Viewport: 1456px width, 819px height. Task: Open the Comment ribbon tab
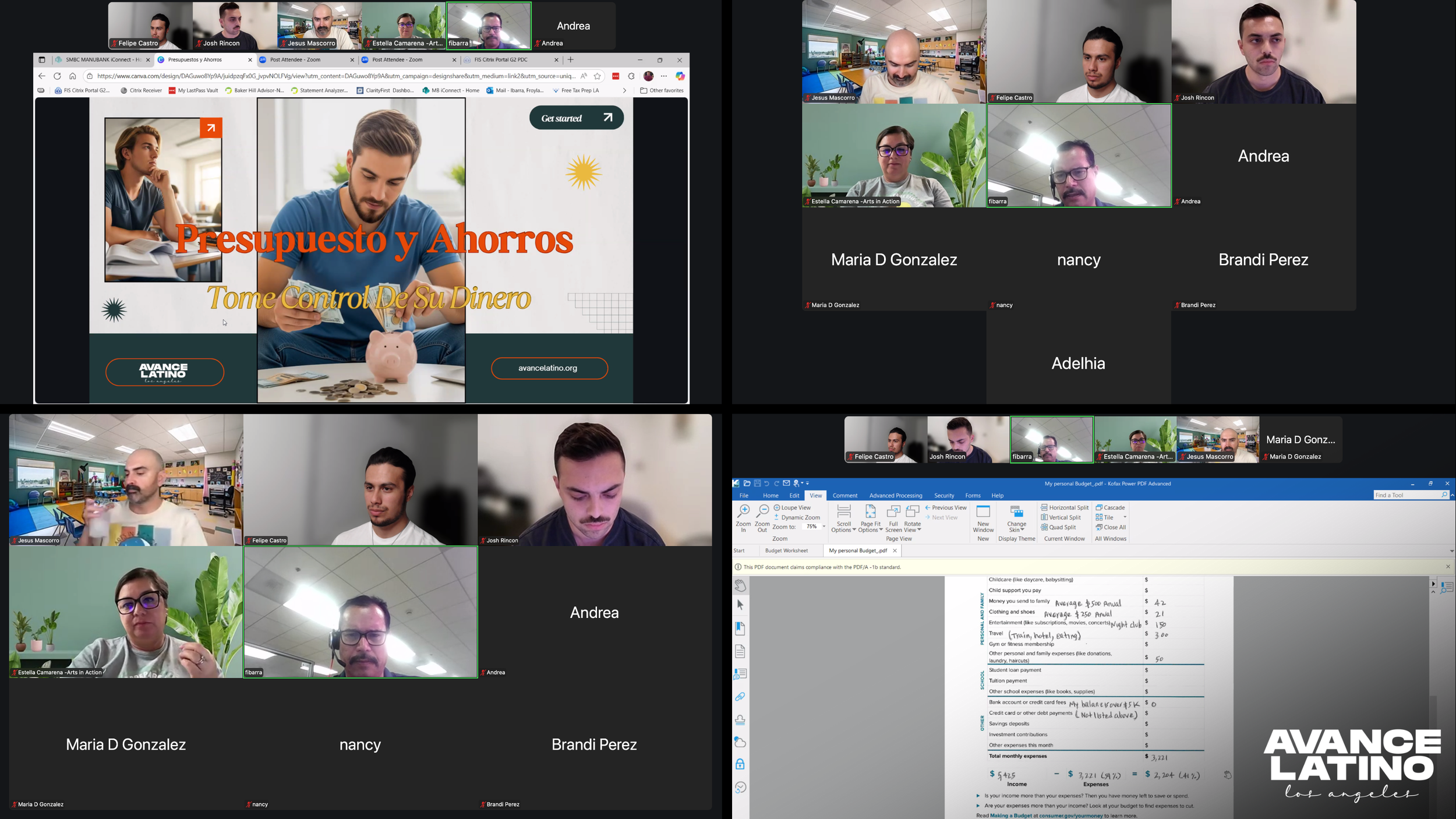click(x=844, y=496)
